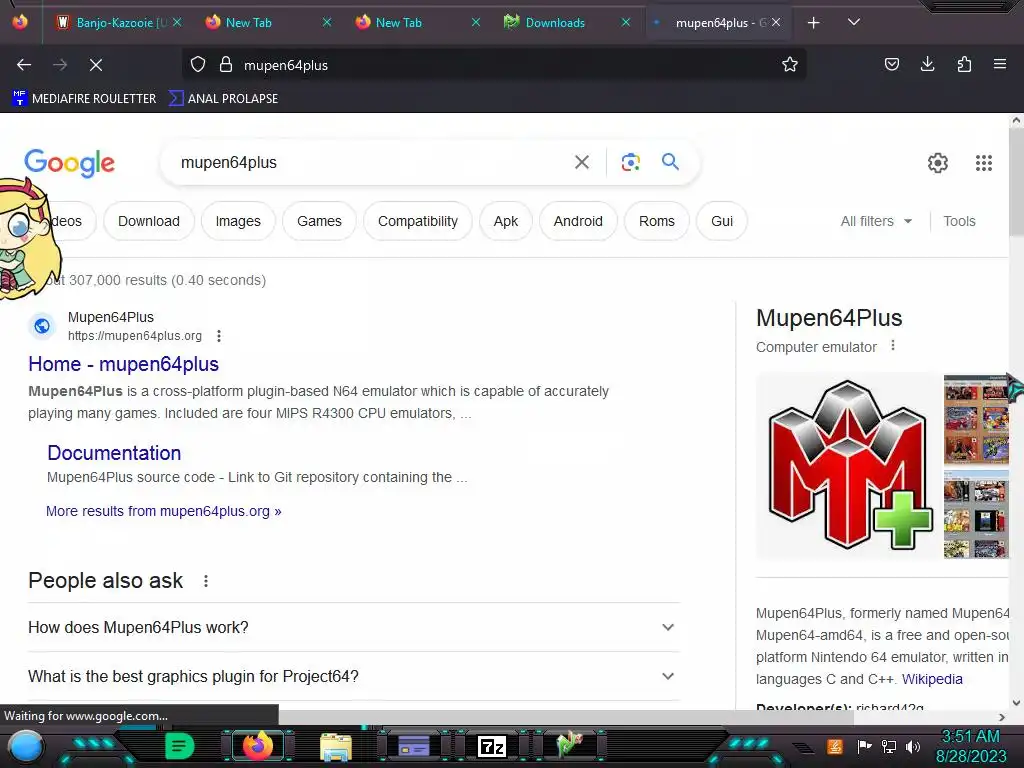Go back to the previous page

pyautogui.click(x=24, y=65)
